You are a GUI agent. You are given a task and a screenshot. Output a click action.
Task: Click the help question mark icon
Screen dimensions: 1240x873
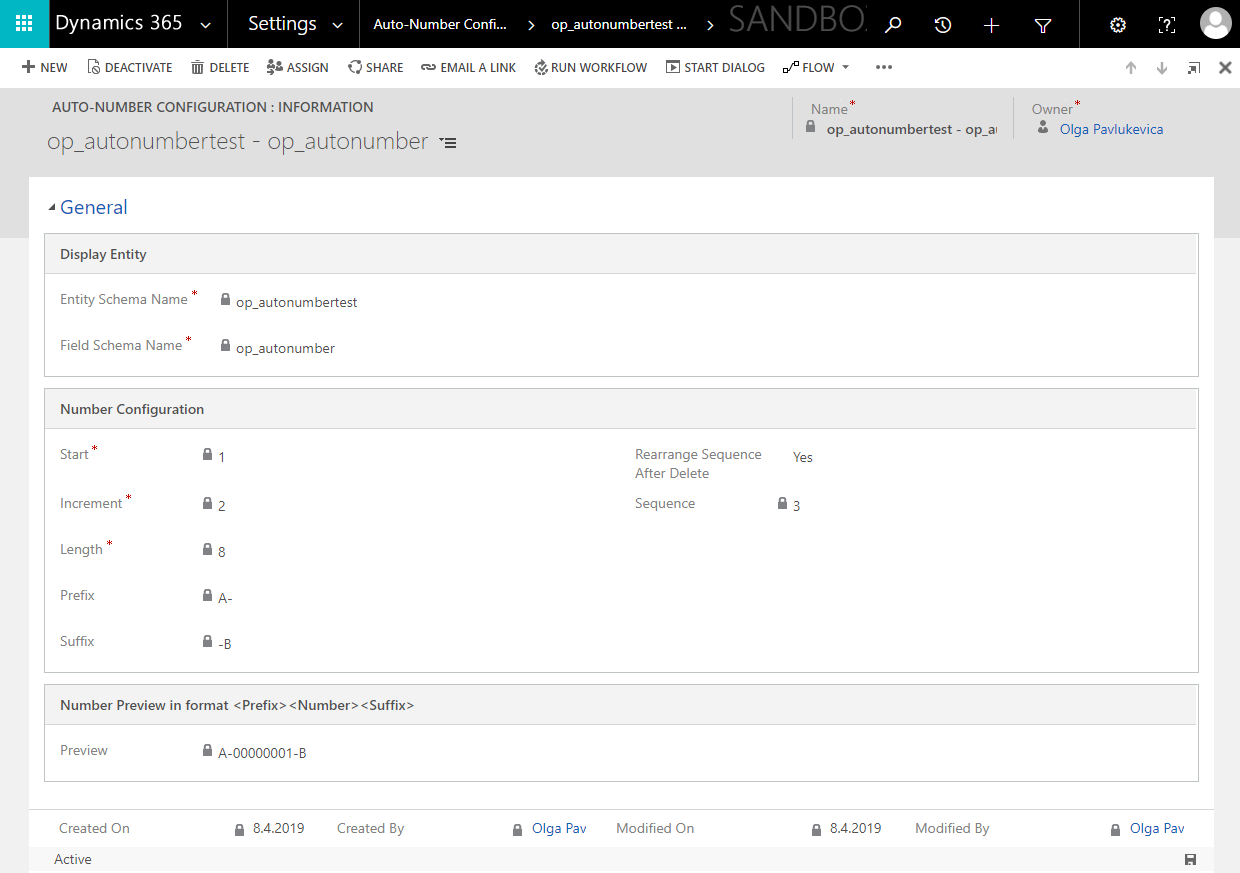tap(1166, 24)
